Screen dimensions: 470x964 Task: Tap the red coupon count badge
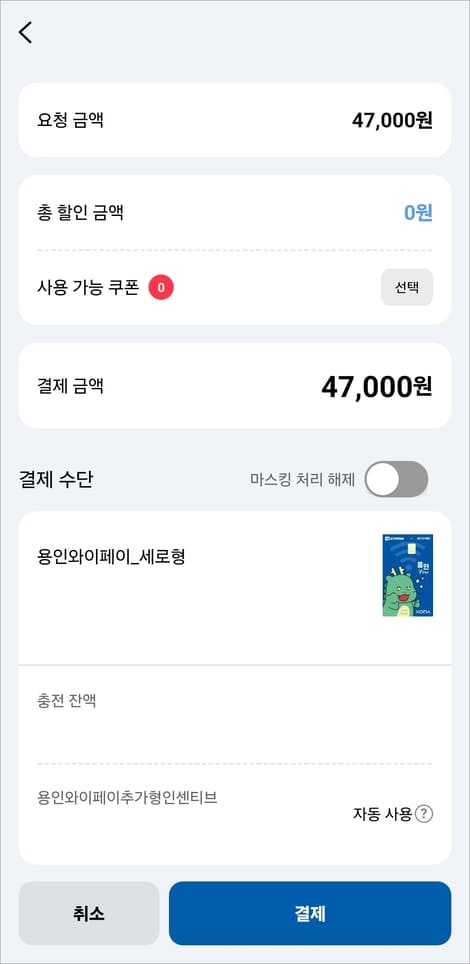click(x=161, y=286)
